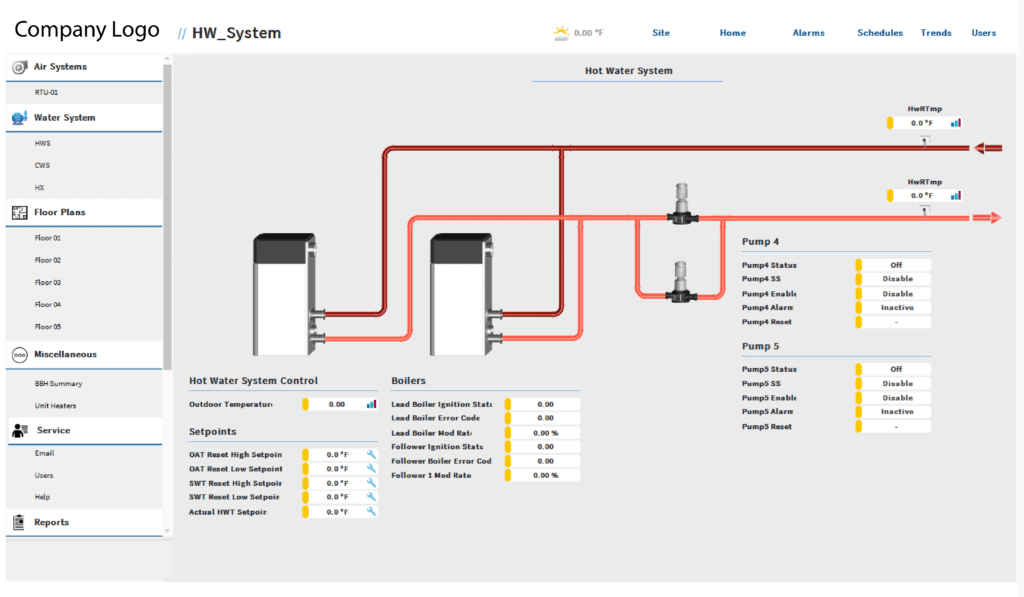Edit OAT Reset High Setpoint wrench
The height and width of the screenshot is (597, 1024).
371,455
